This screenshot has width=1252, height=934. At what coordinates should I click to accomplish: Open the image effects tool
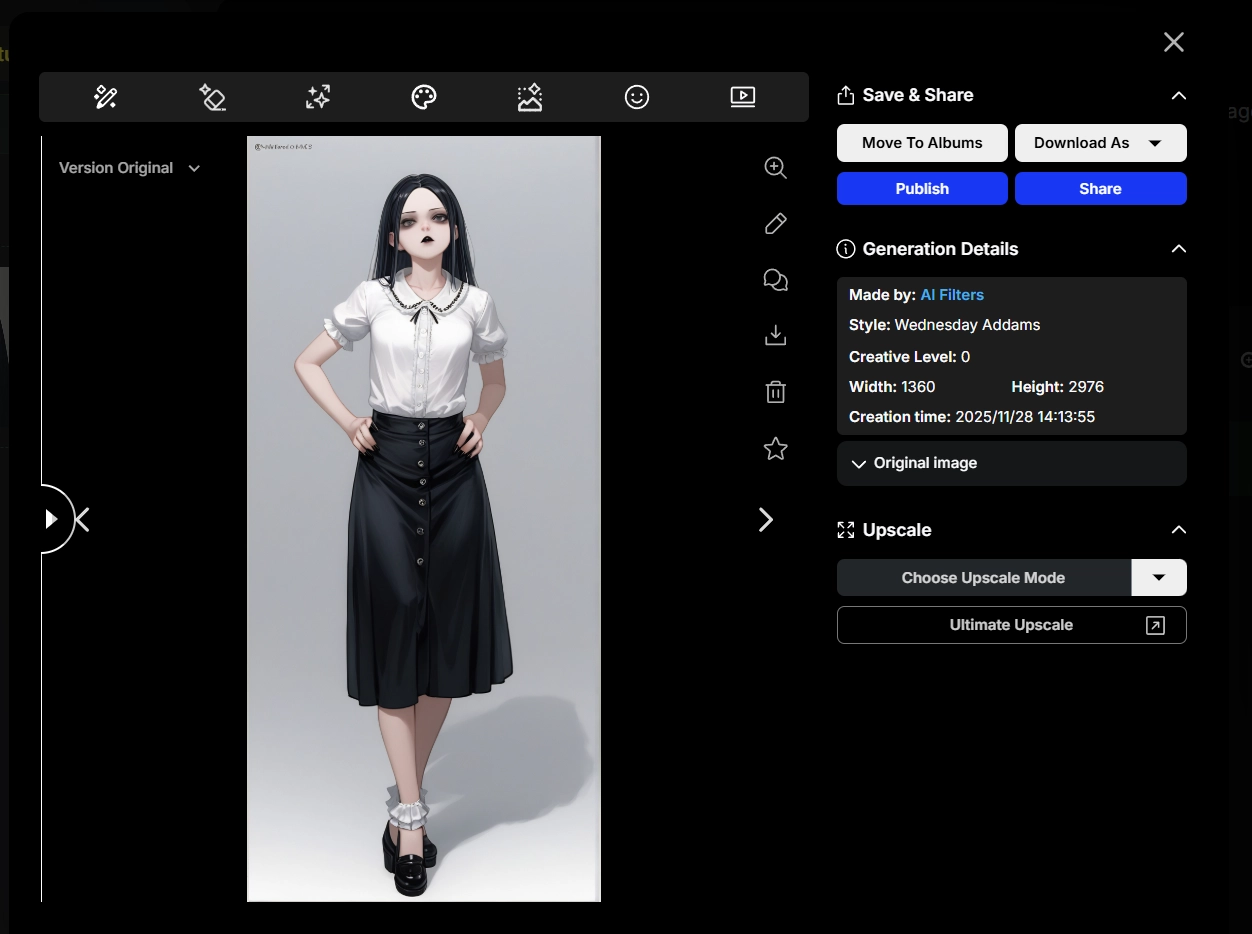(x=529, y=96)
